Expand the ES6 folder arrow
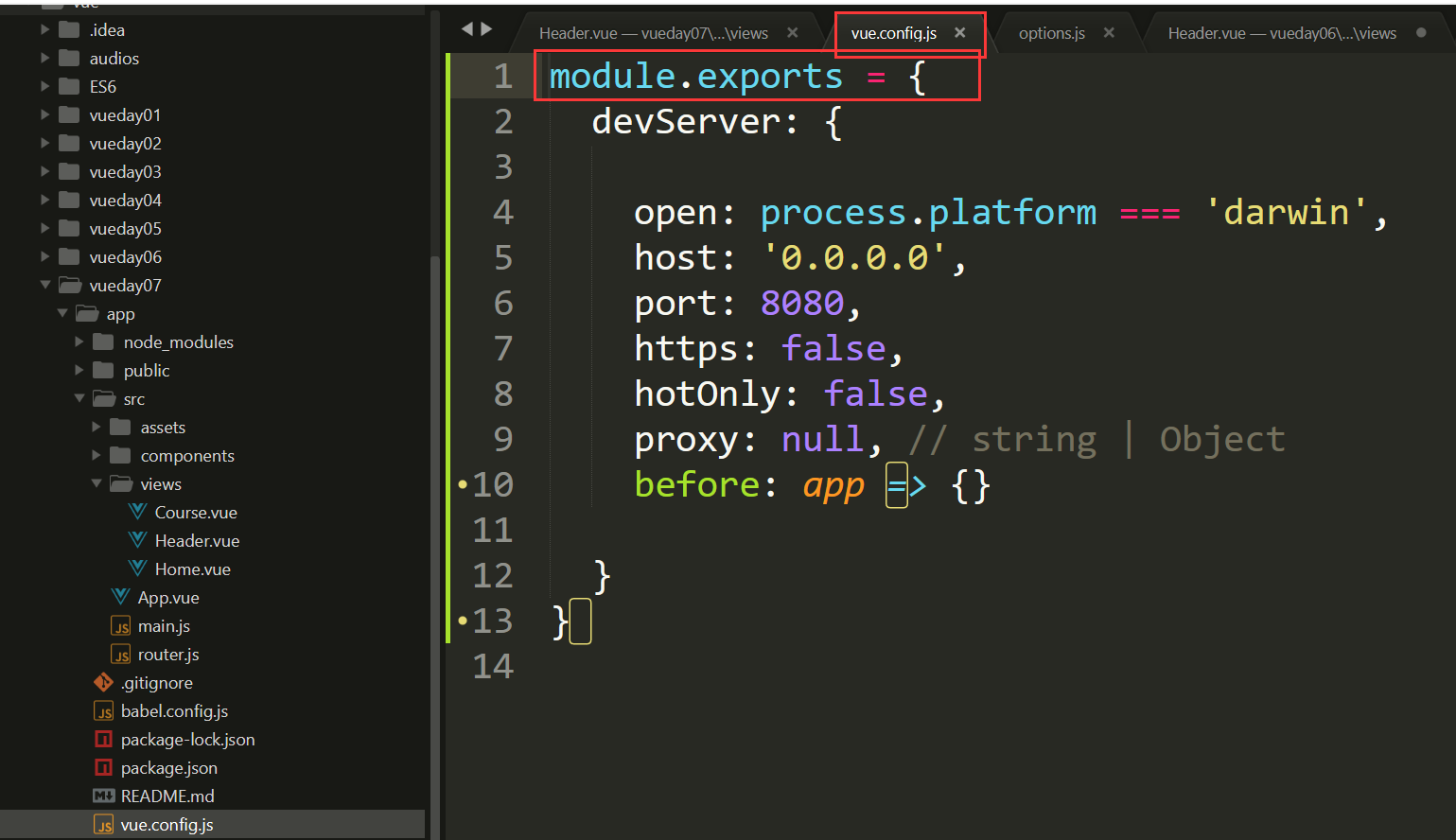 pyautogui.click(x=44, y=87)
